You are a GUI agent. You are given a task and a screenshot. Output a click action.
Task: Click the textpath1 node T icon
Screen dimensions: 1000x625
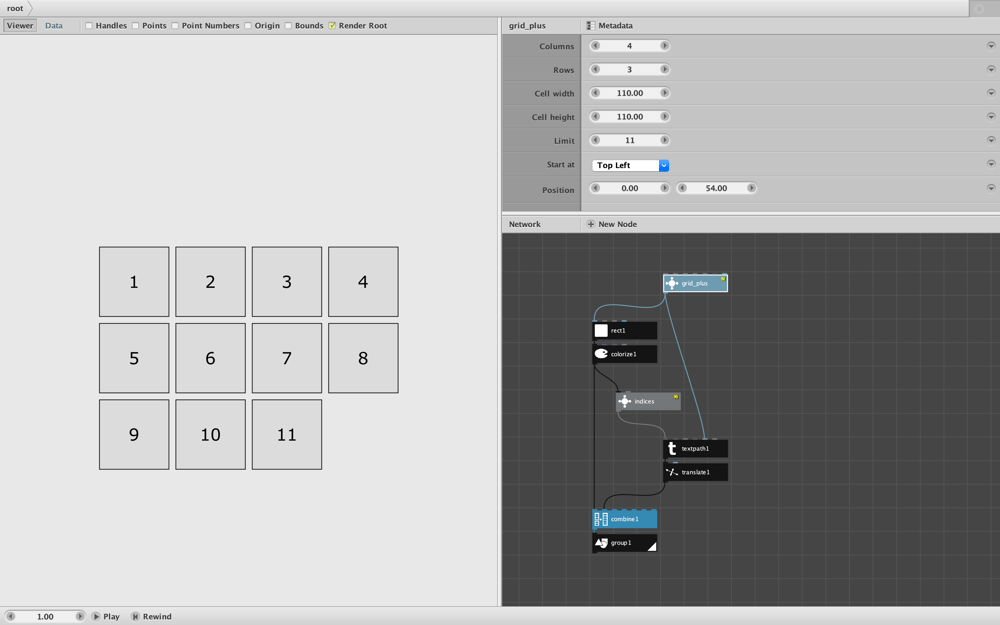(x=672, y=448)
